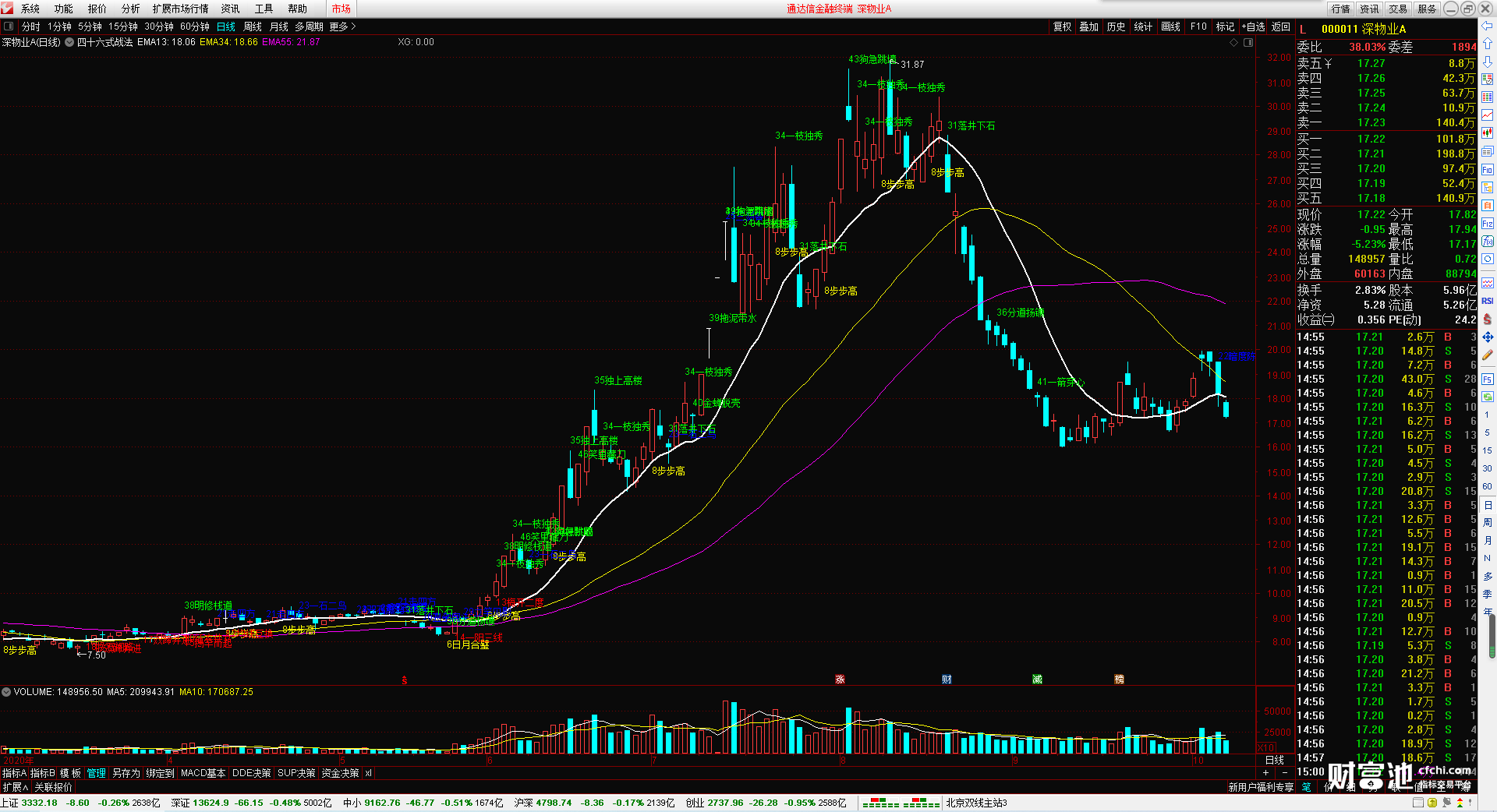Open the 多周期 multi-period option
Screen dimensions: 1497x812
pyautogui.click(x=309, y=26)
